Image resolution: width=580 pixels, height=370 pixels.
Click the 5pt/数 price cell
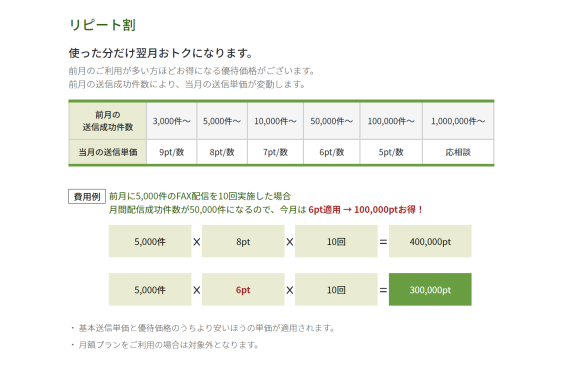(x=391, y=152)
